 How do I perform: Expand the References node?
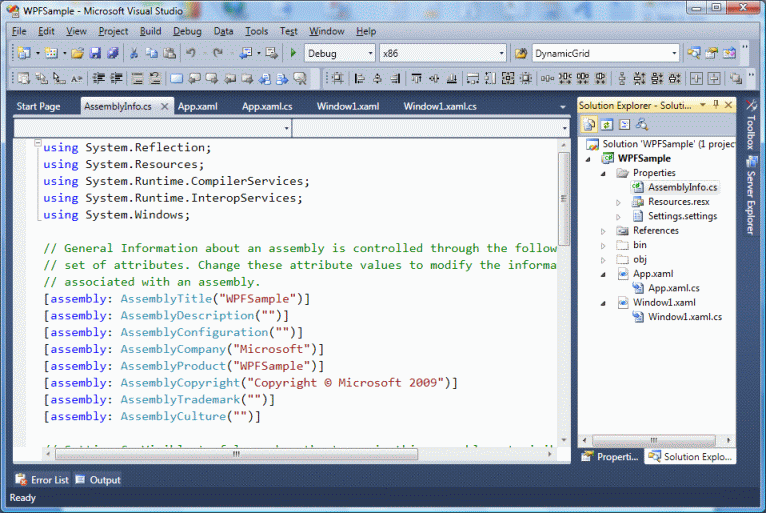coord(604,231)
